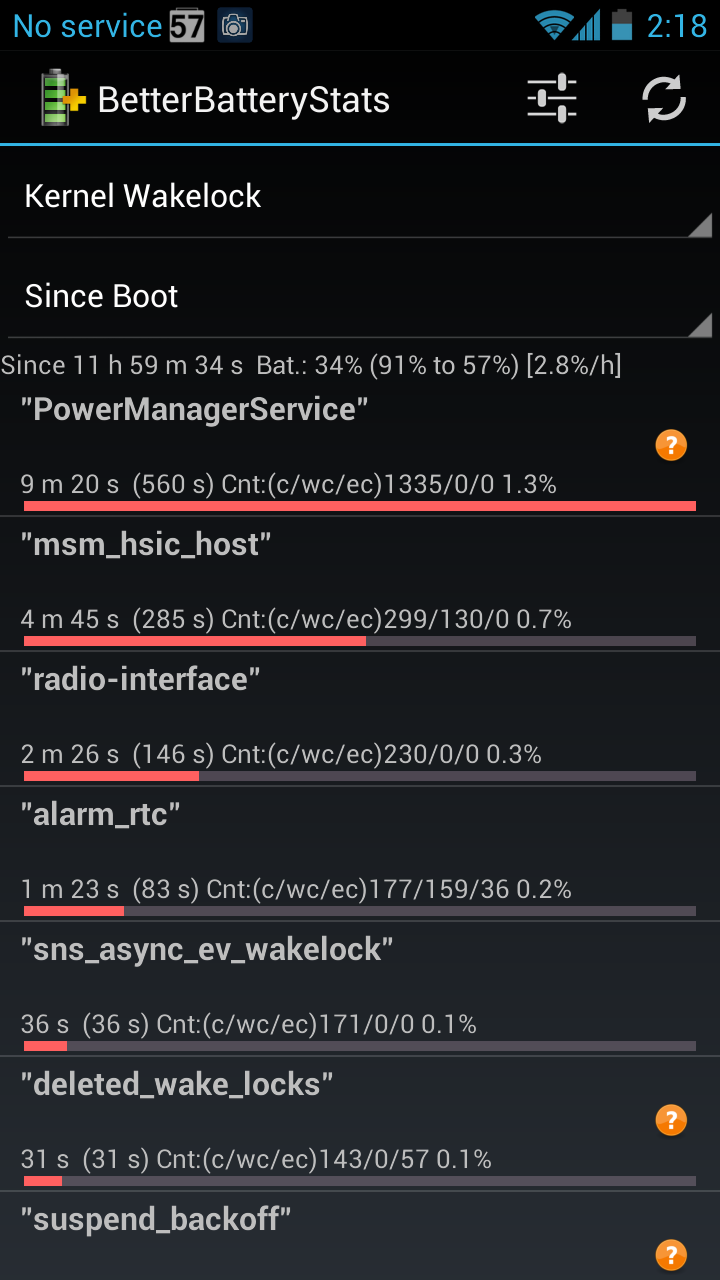Tap the screenshot camera status bar icon
This screenshot has width=720, height=1280.
pyautogui.click(x=235, y=26)
